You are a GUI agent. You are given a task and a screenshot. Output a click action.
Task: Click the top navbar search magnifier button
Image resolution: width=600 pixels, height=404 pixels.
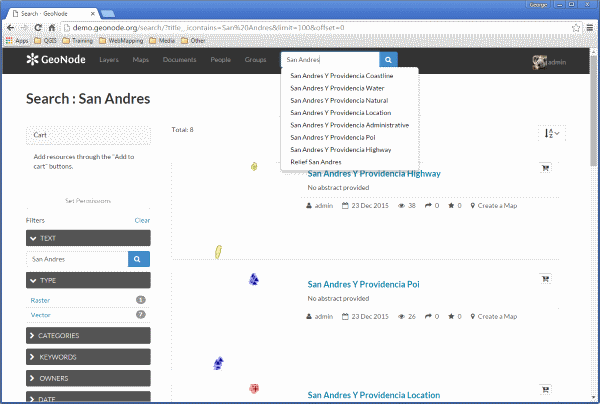(x=388, y=60)
